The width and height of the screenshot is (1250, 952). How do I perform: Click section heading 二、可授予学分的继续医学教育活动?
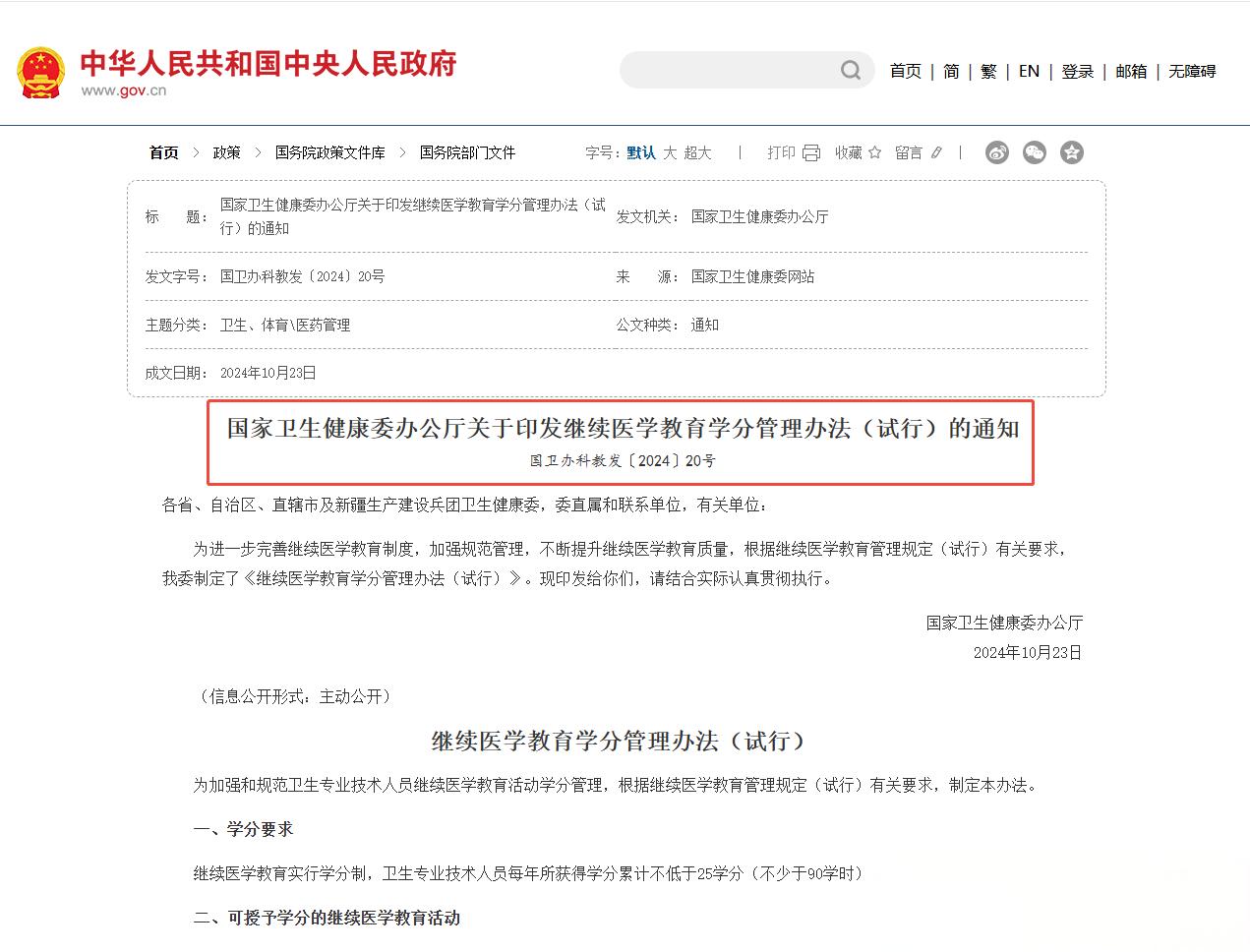point(327,918)
